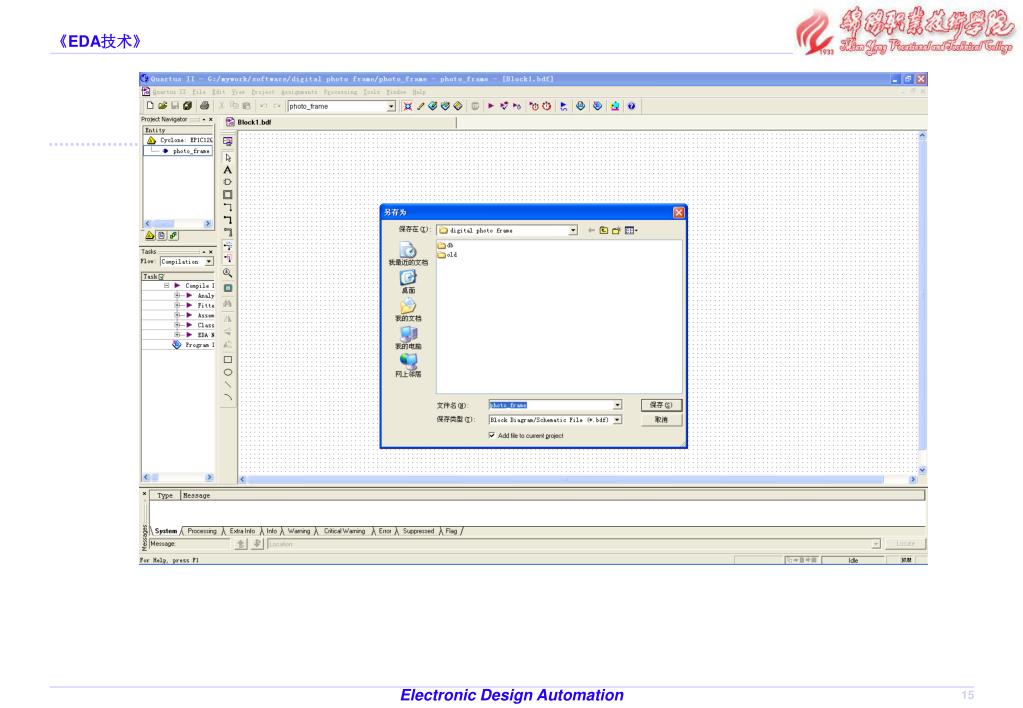Select the Orthogonal Node tool
Screen dimensions: 1023x708
point(228,207)
